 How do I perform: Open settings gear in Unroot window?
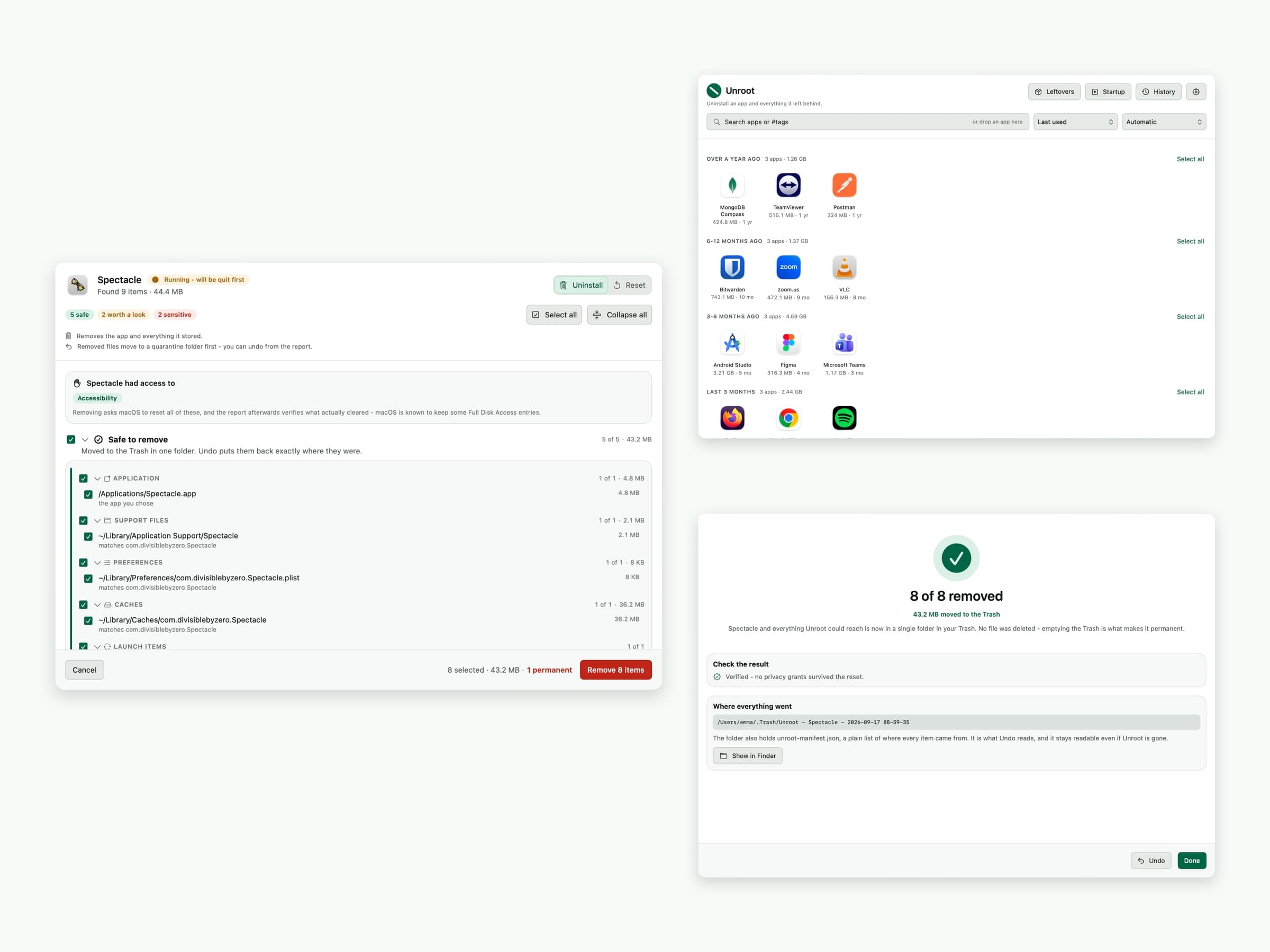1196,92
